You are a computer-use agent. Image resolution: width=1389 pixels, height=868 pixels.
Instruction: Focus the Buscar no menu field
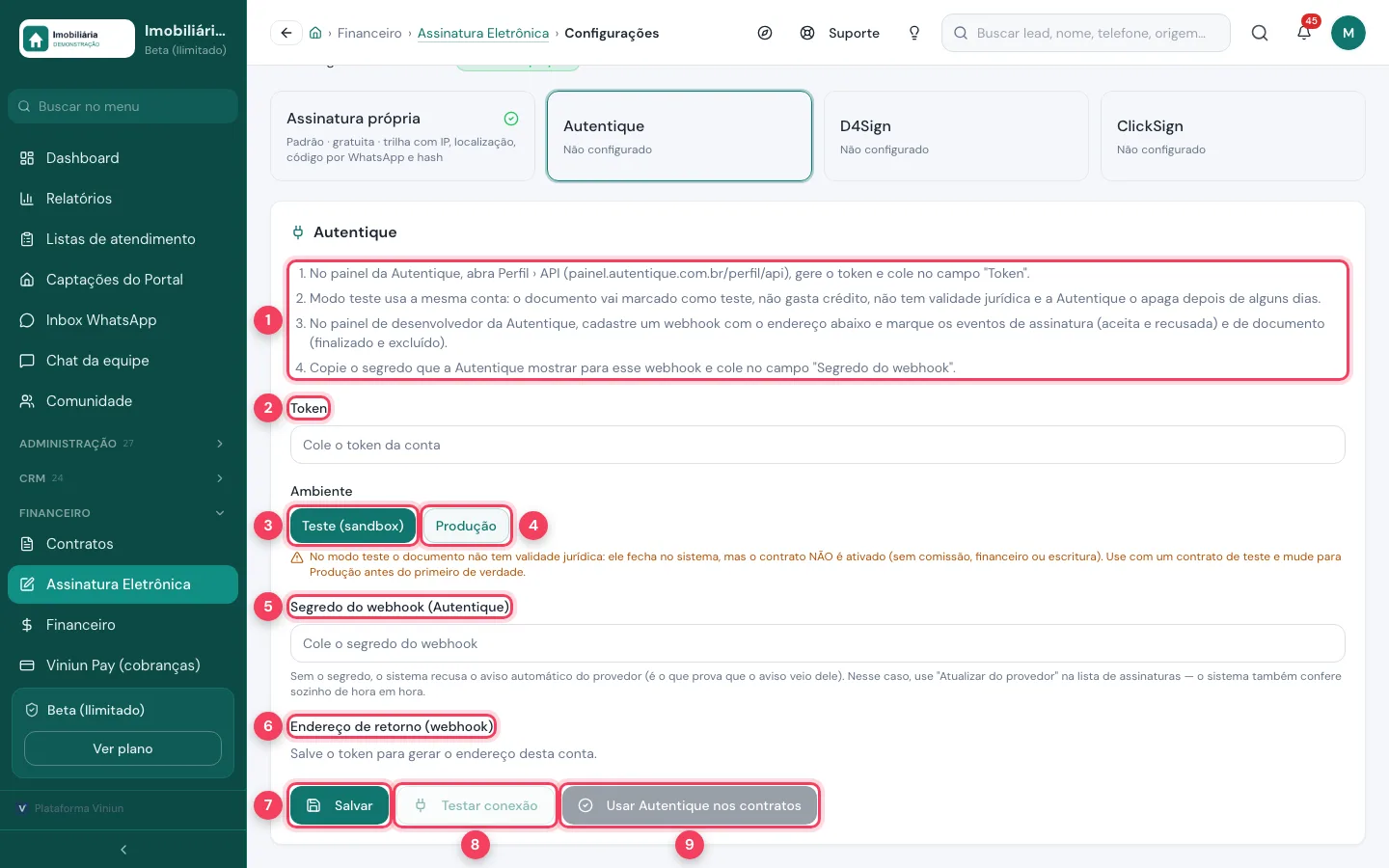pyautogui.click(x=123, y=106)
